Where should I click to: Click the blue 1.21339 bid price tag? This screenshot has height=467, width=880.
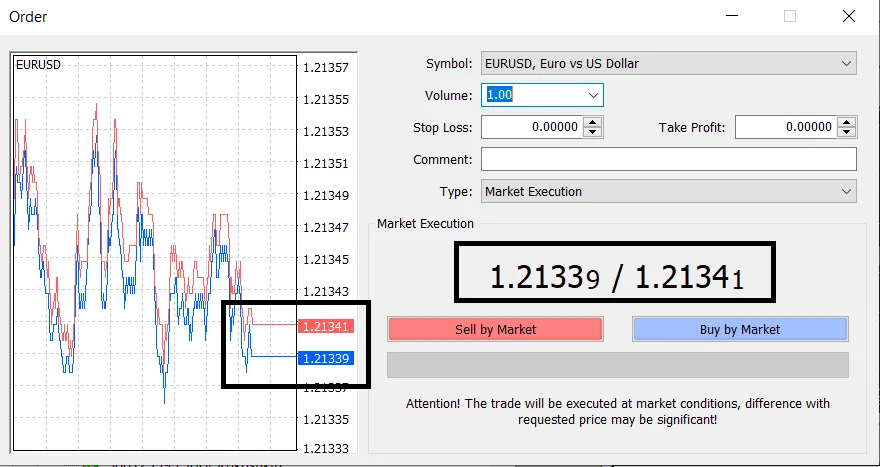[x=324, y=358]
